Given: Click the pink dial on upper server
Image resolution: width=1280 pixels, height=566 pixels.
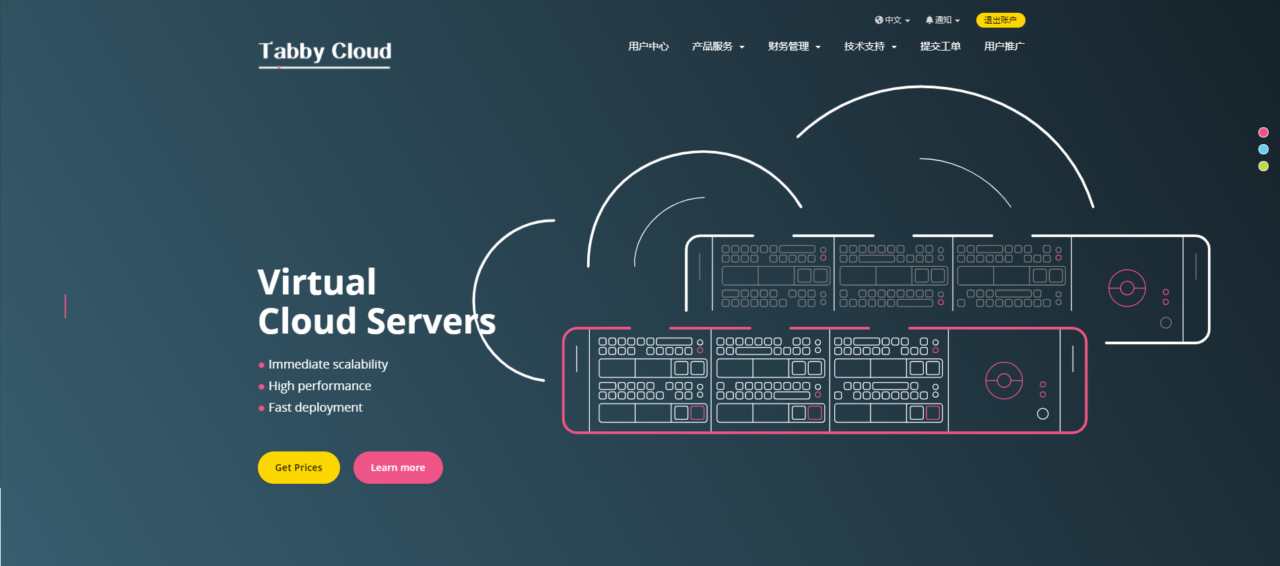Looking at the screenshot, I should click(1127, 288).
